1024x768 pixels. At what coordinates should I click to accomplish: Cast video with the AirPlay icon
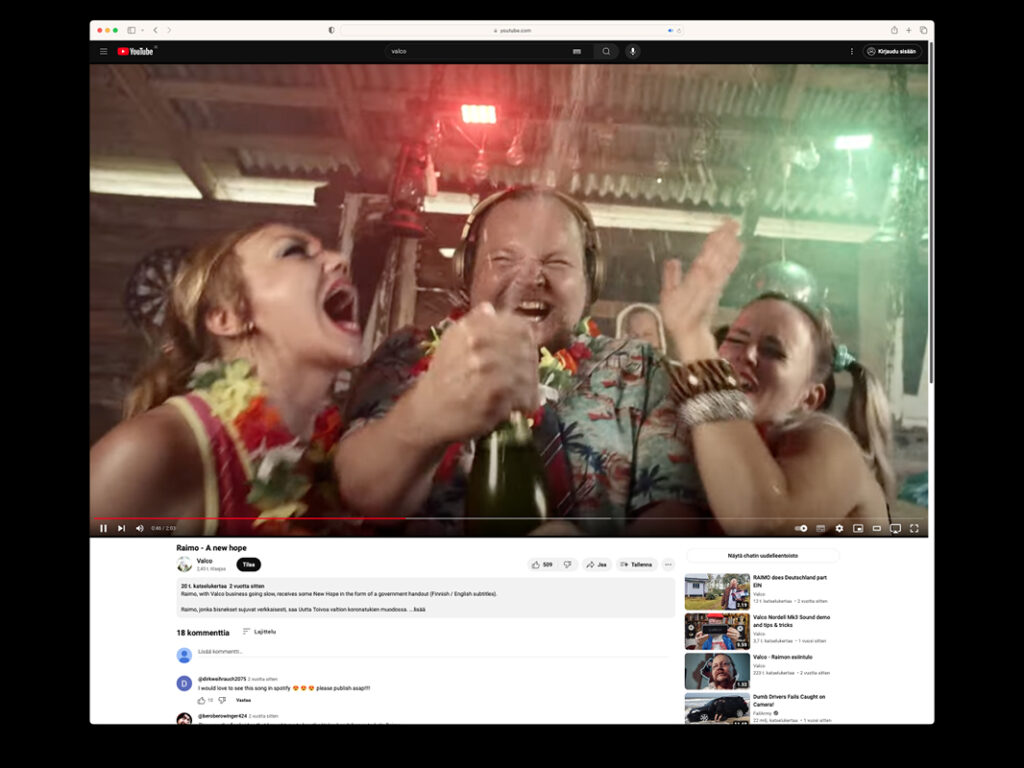(895, 528)
